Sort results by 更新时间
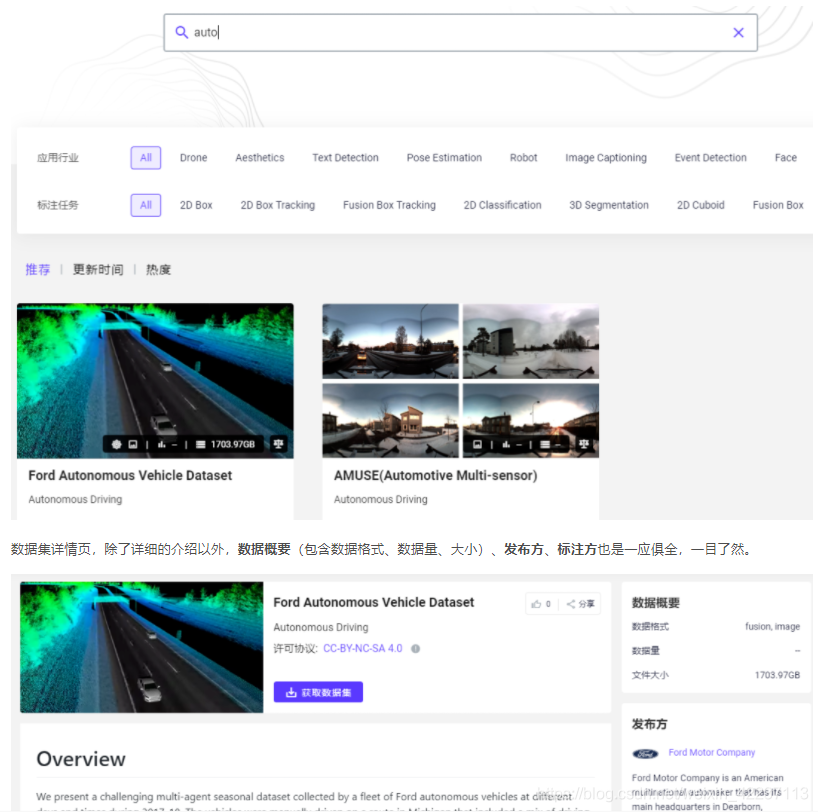This screenshot has height=812, width=818. pos(98,269)
